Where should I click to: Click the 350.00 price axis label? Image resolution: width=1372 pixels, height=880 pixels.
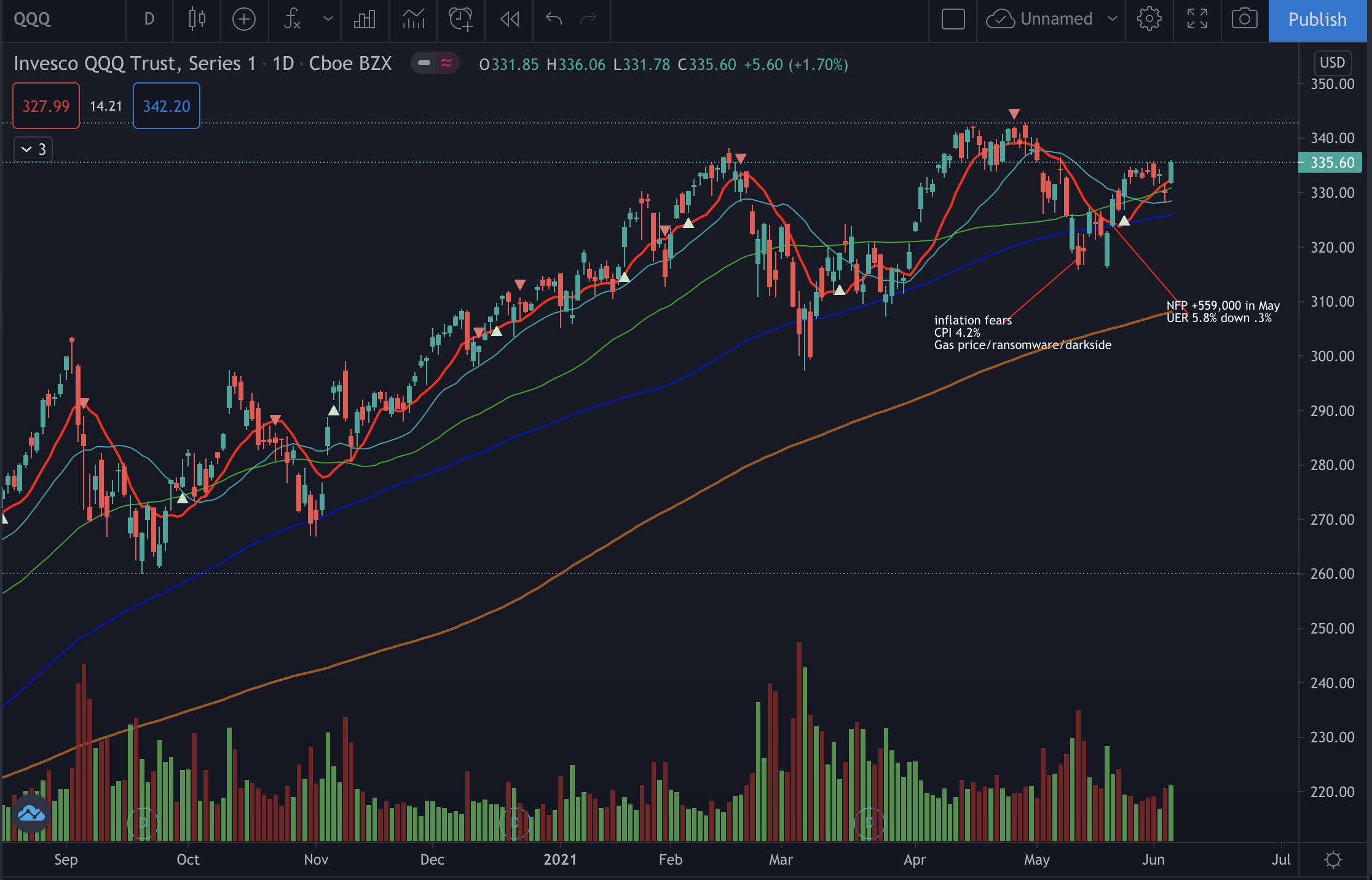1332,84
